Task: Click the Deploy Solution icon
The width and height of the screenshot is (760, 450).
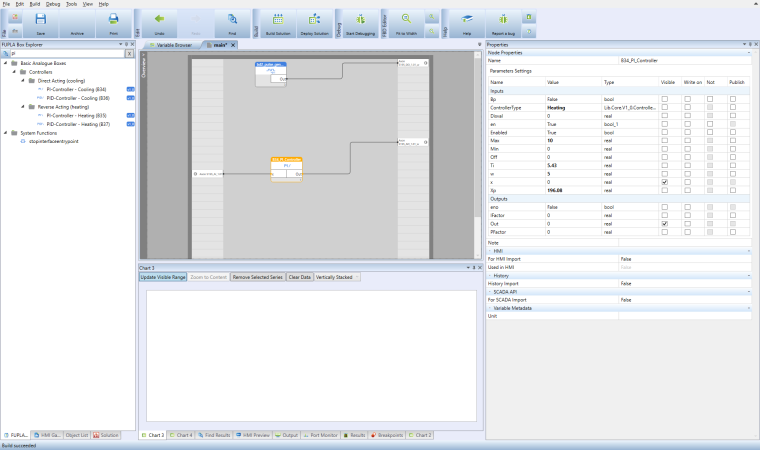Action: [317, 21]
